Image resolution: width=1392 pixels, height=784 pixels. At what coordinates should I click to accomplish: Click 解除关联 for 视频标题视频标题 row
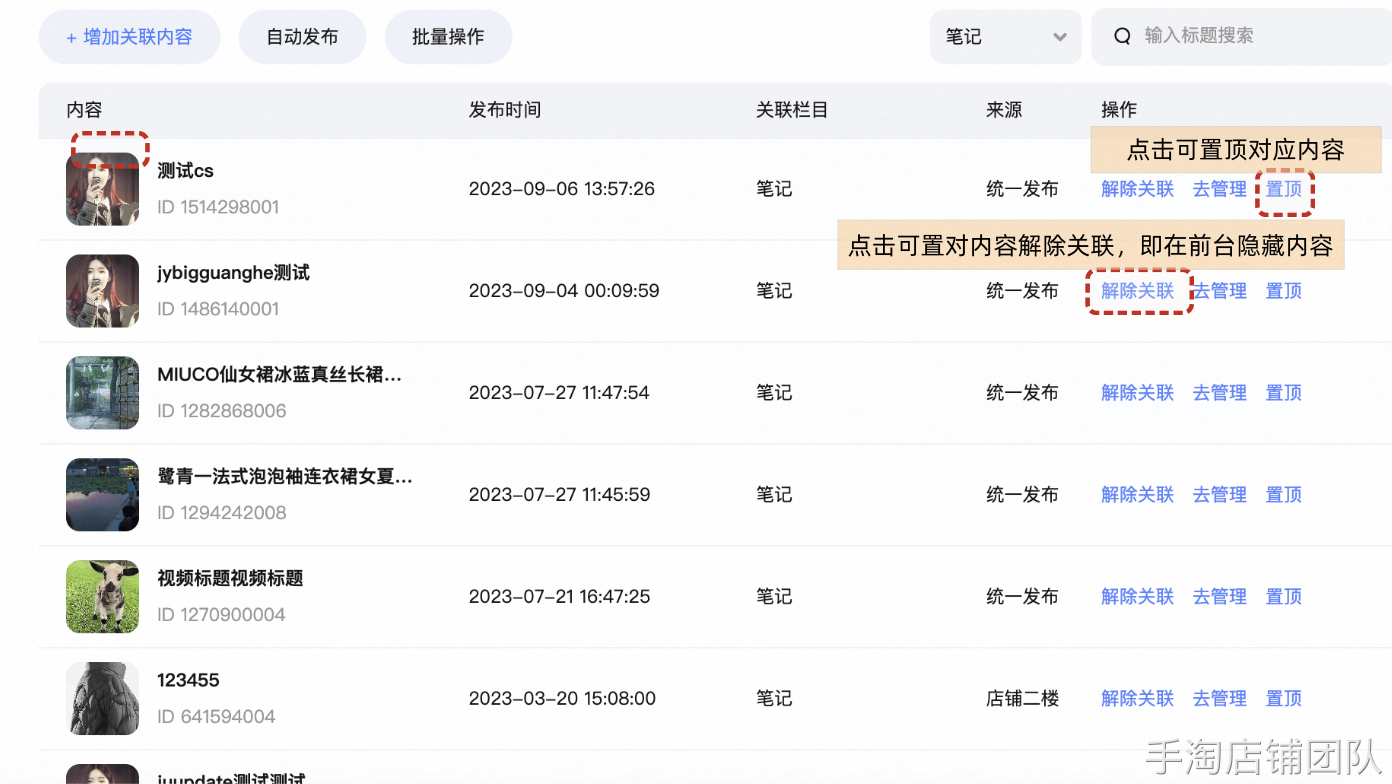(1137, 597)
